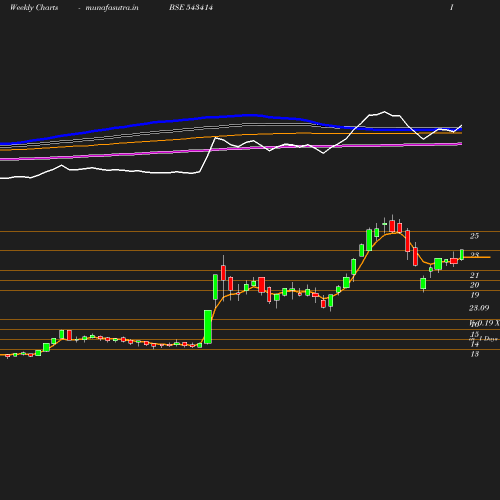Viewport: 500px width, 500px height.
Task: Select the price axis label 20
Action: click(x=474, y=285)
